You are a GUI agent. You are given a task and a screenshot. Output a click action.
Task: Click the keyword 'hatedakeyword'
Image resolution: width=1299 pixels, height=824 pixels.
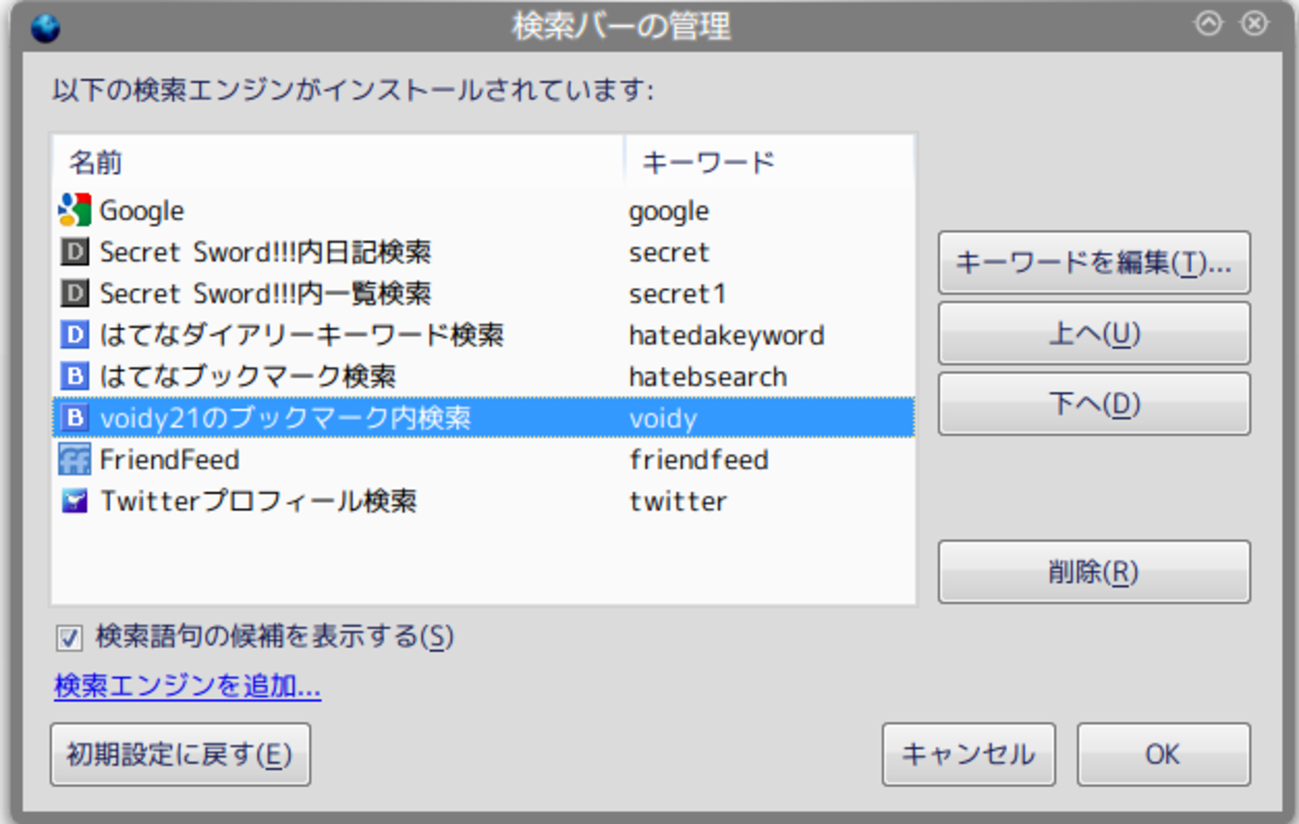(727, 335)
